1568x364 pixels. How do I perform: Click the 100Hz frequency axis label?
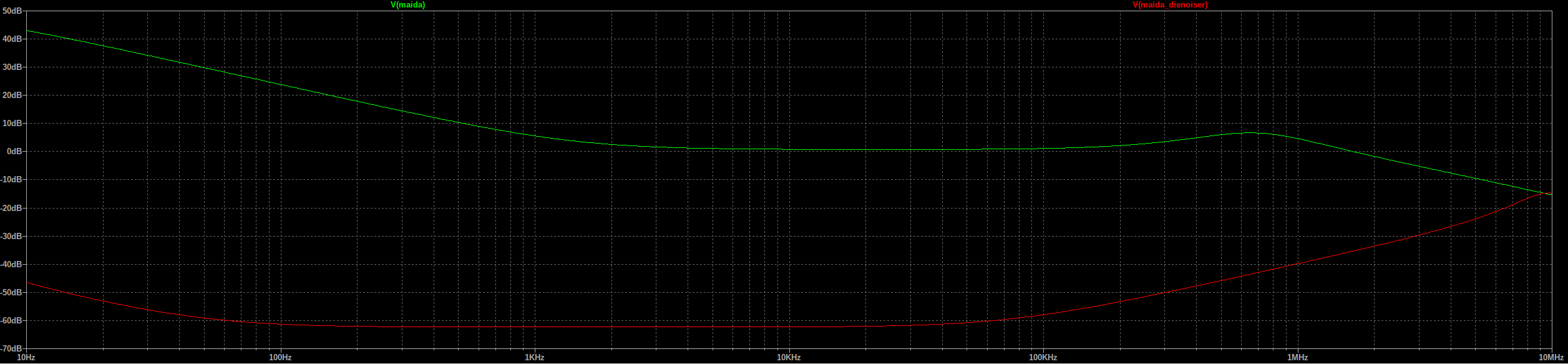(280, 358)
